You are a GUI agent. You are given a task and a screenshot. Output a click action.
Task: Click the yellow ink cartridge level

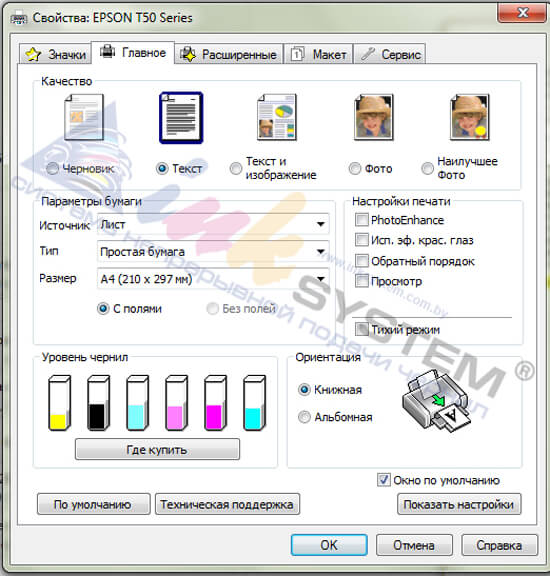coord(59,403)
